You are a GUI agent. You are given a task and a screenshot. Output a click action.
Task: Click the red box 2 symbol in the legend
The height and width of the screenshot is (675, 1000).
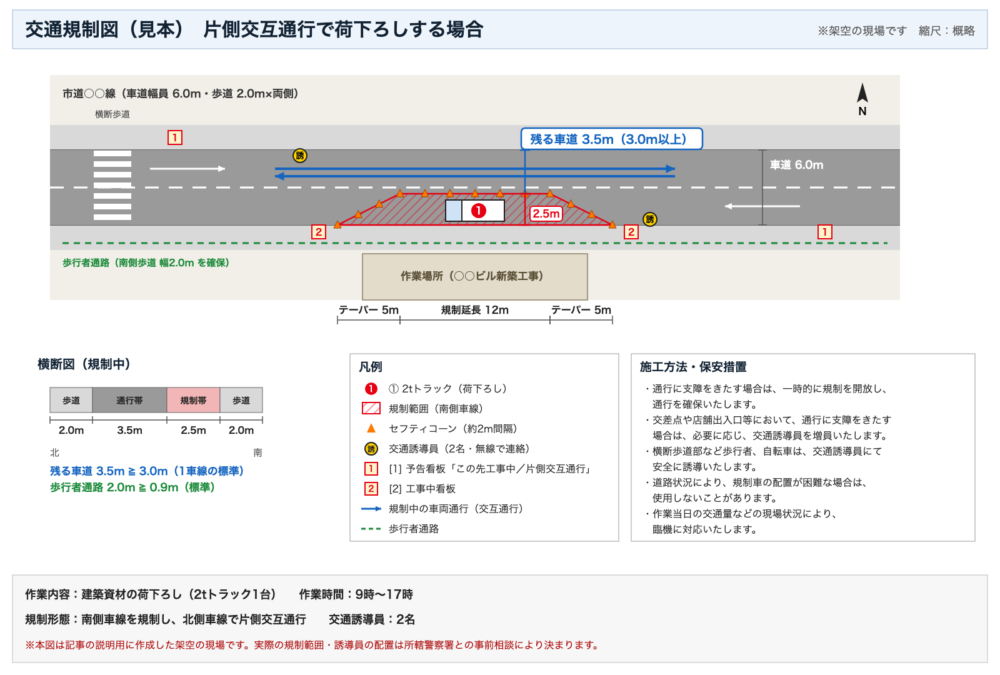click(371, 489)
